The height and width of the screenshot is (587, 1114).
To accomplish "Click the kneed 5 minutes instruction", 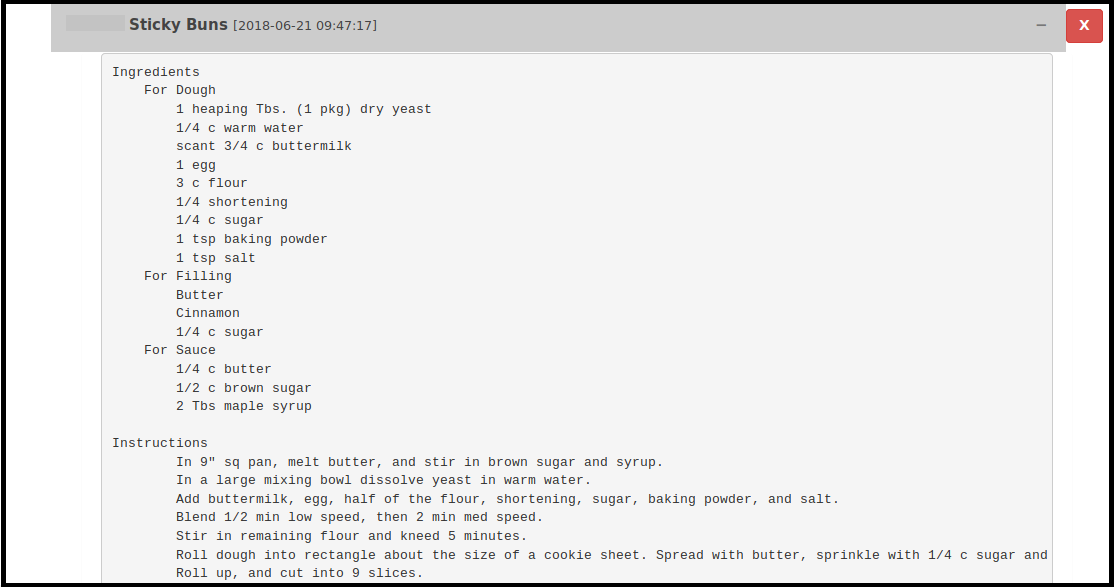I will click(351, 535).
